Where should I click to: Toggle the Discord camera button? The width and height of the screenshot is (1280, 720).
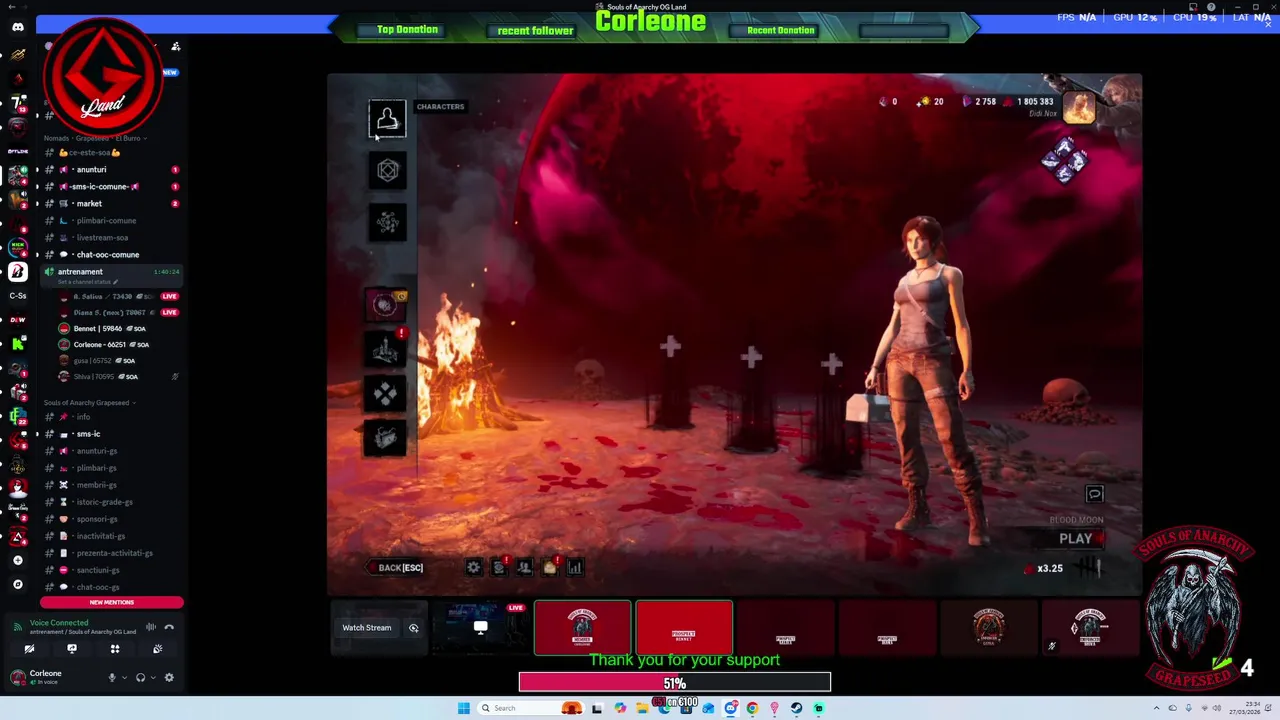point(29,649)
